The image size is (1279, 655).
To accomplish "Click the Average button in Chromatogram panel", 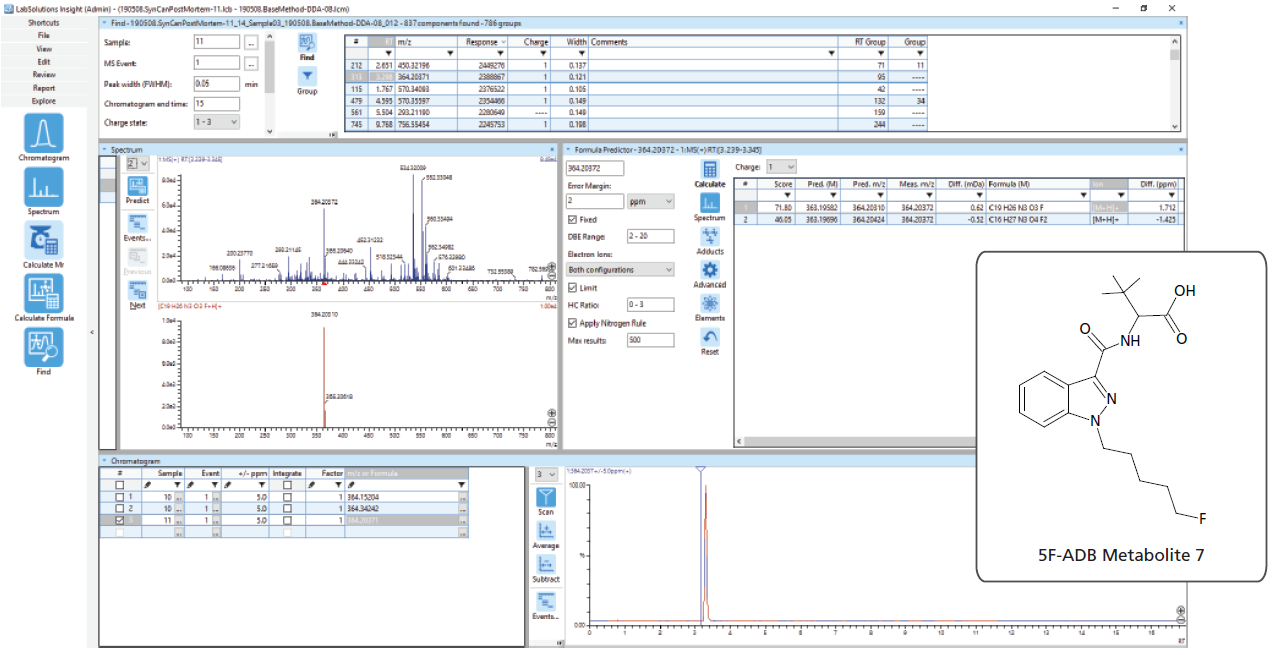I will coord(546,535).
